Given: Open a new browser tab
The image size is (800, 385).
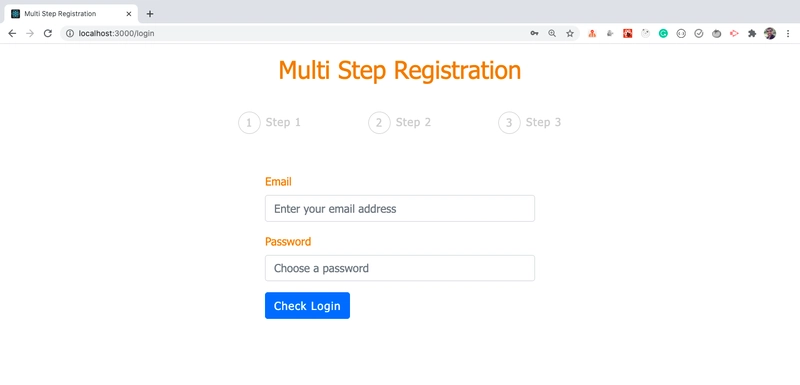Looking at the screenshot, I should (149, 14).
